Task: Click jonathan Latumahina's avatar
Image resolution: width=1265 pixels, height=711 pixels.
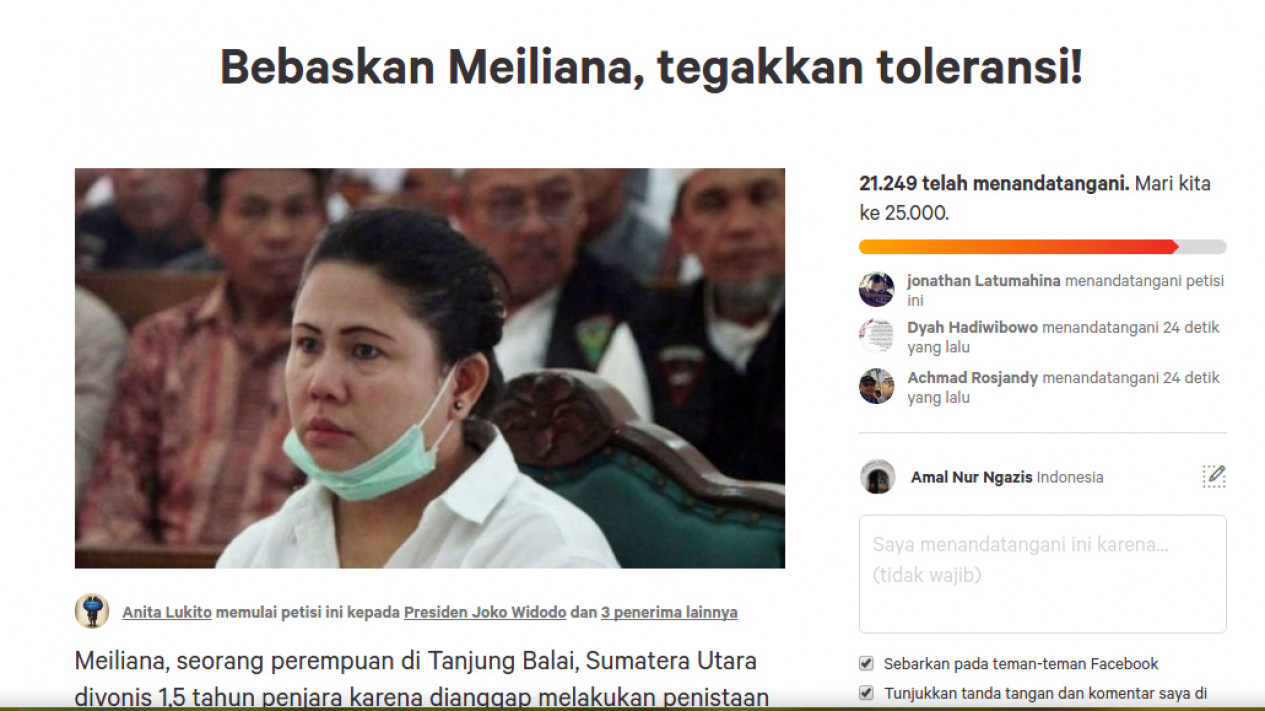Action: pyautogui.click(x=877, y=290)
